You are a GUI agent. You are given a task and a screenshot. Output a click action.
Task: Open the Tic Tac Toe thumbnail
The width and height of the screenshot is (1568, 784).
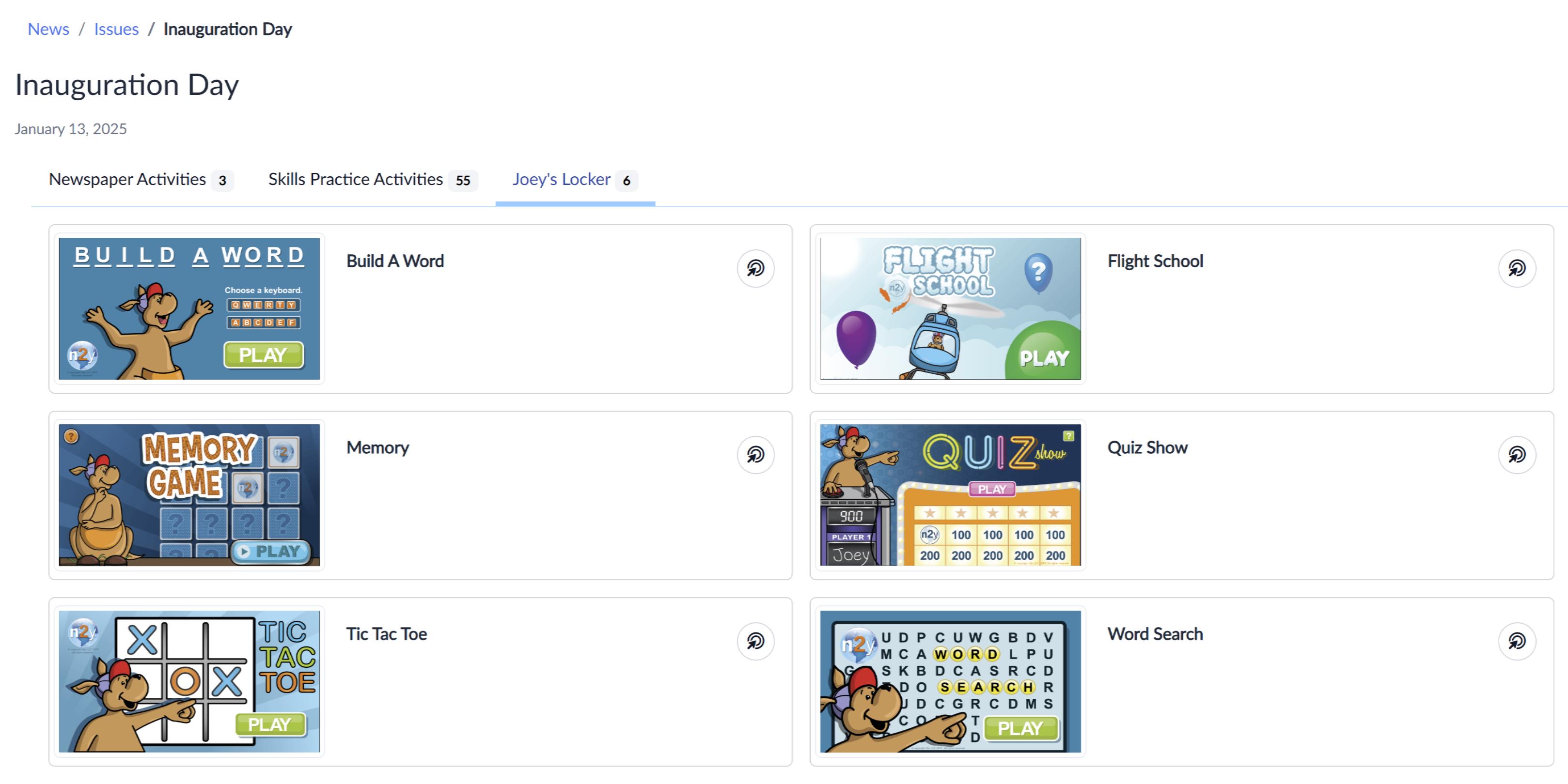click(x=189, y=681)
